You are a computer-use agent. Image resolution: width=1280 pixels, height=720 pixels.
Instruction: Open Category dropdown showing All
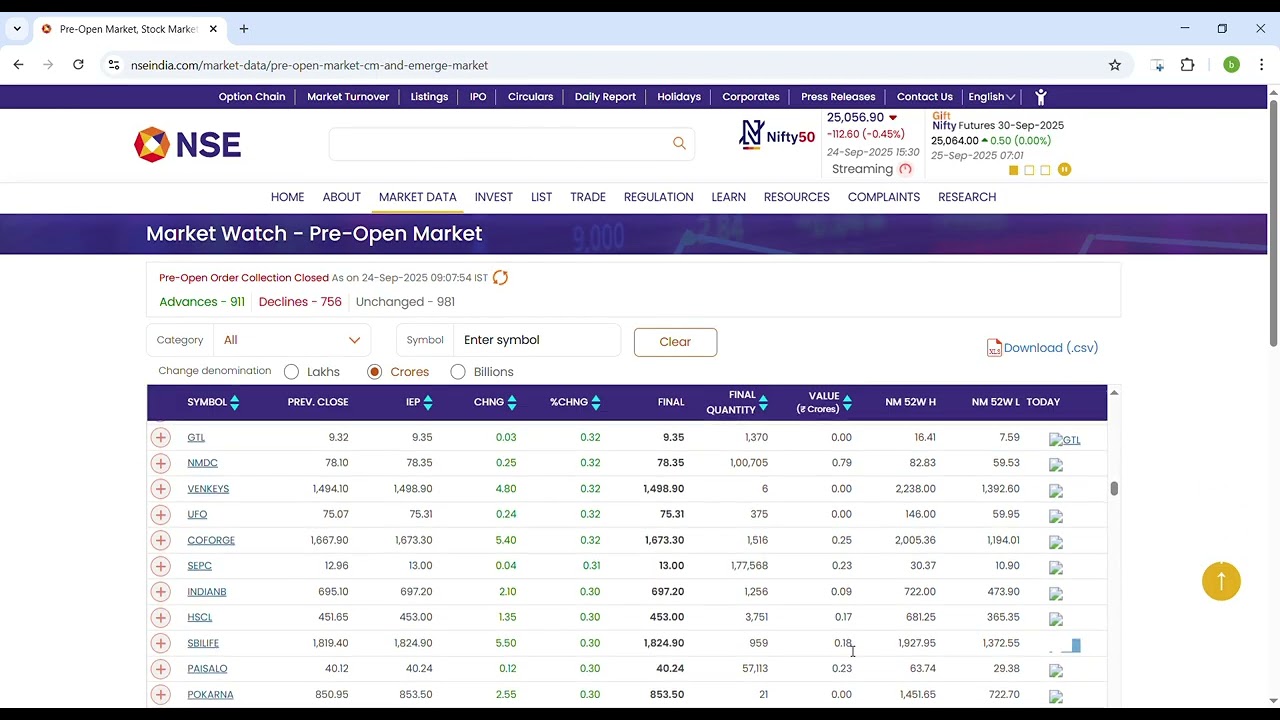point(292,340)
